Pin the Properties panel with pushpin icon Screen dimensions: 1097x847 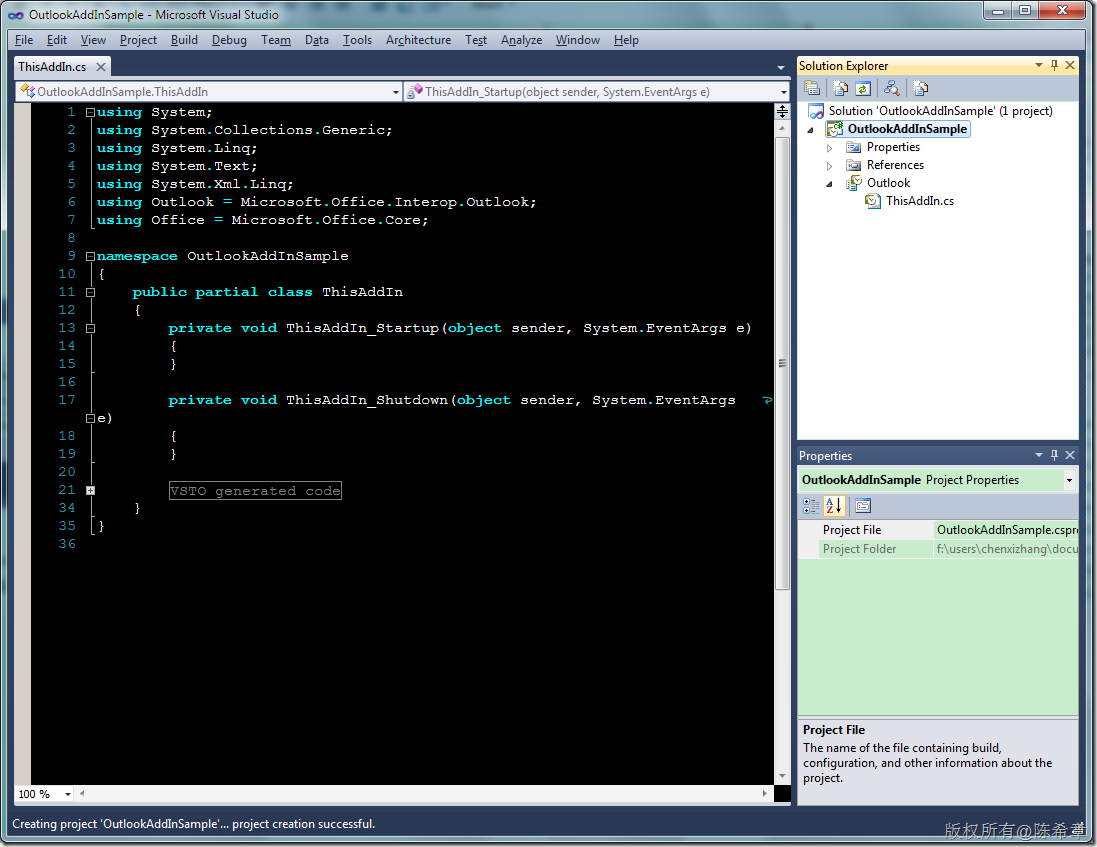point(1054,455)
